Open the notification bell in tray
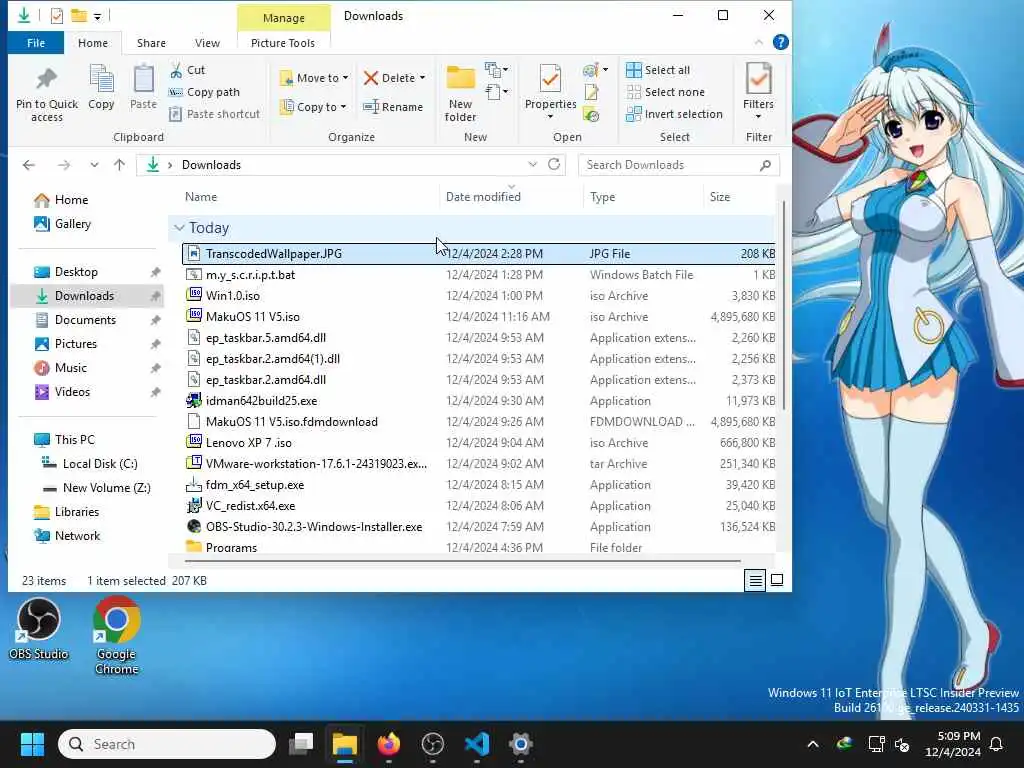The width and height of the screenshot is (1024, 768). coord(997,744)
